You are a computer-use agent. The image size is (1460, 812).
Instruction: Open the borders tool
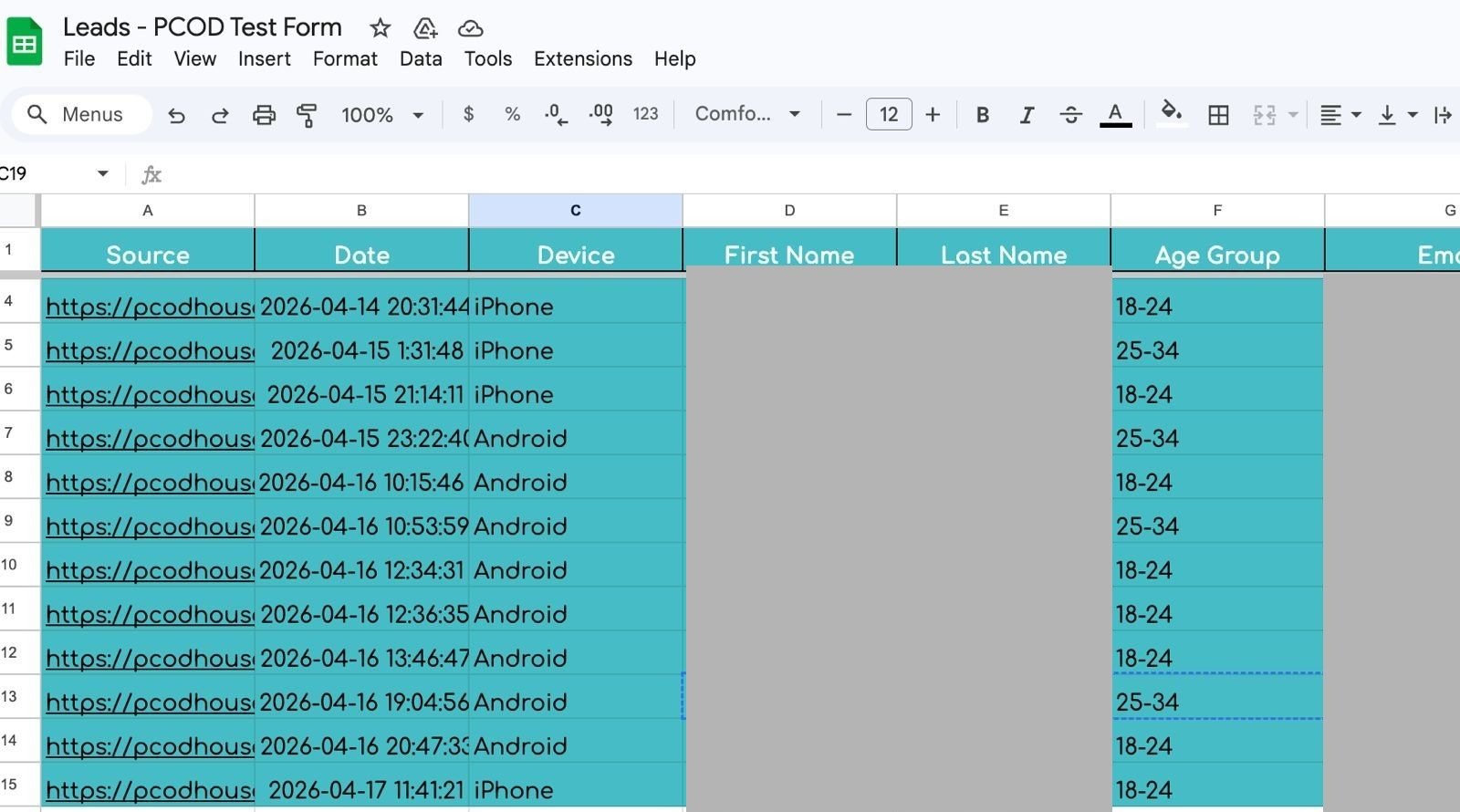pyautogui.click(x=1218, y=115)
